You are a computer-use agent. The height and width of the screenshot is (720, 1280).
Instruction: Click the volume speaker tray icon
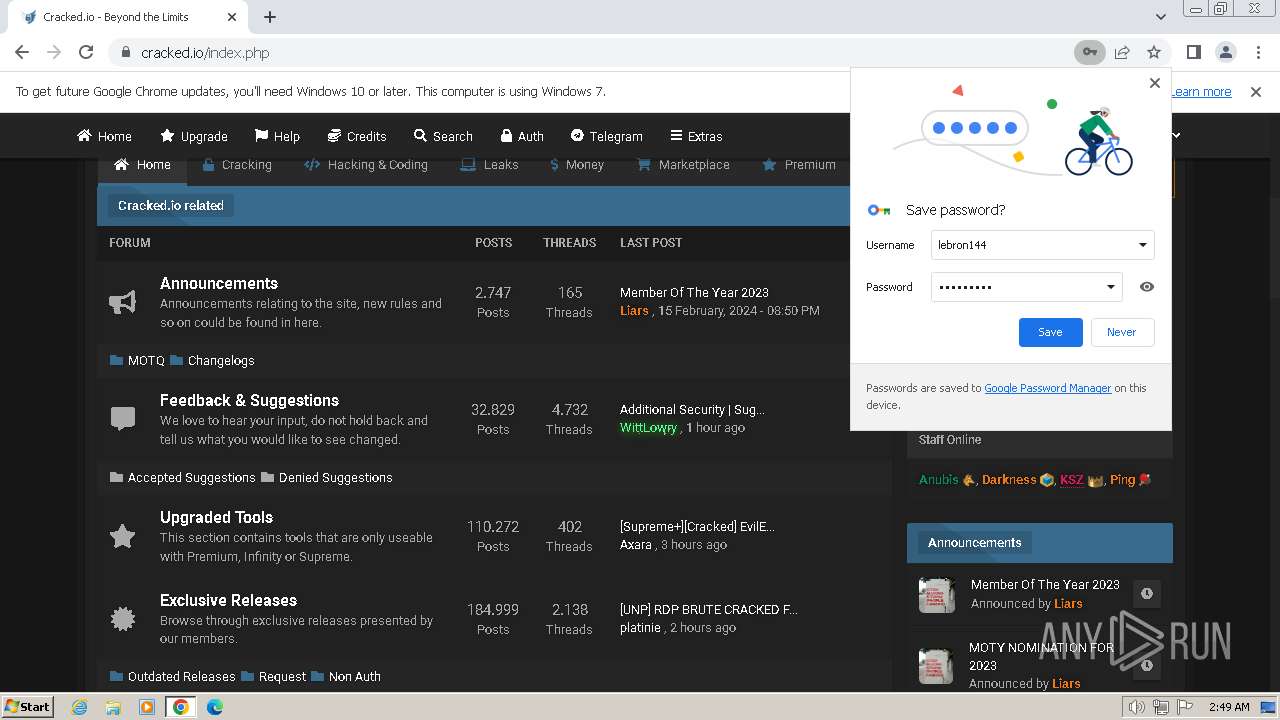point(1136,707)
